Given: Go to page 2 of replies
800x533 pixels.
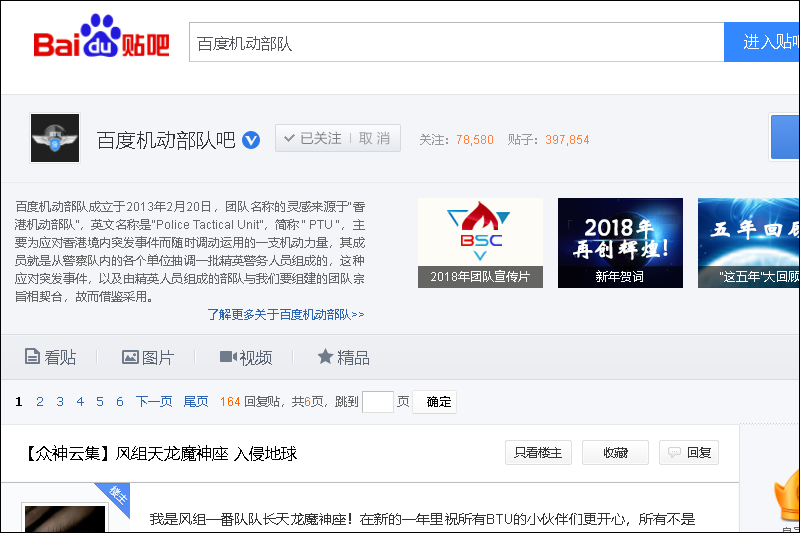Looking at the screenshot, I should (40, 402).
